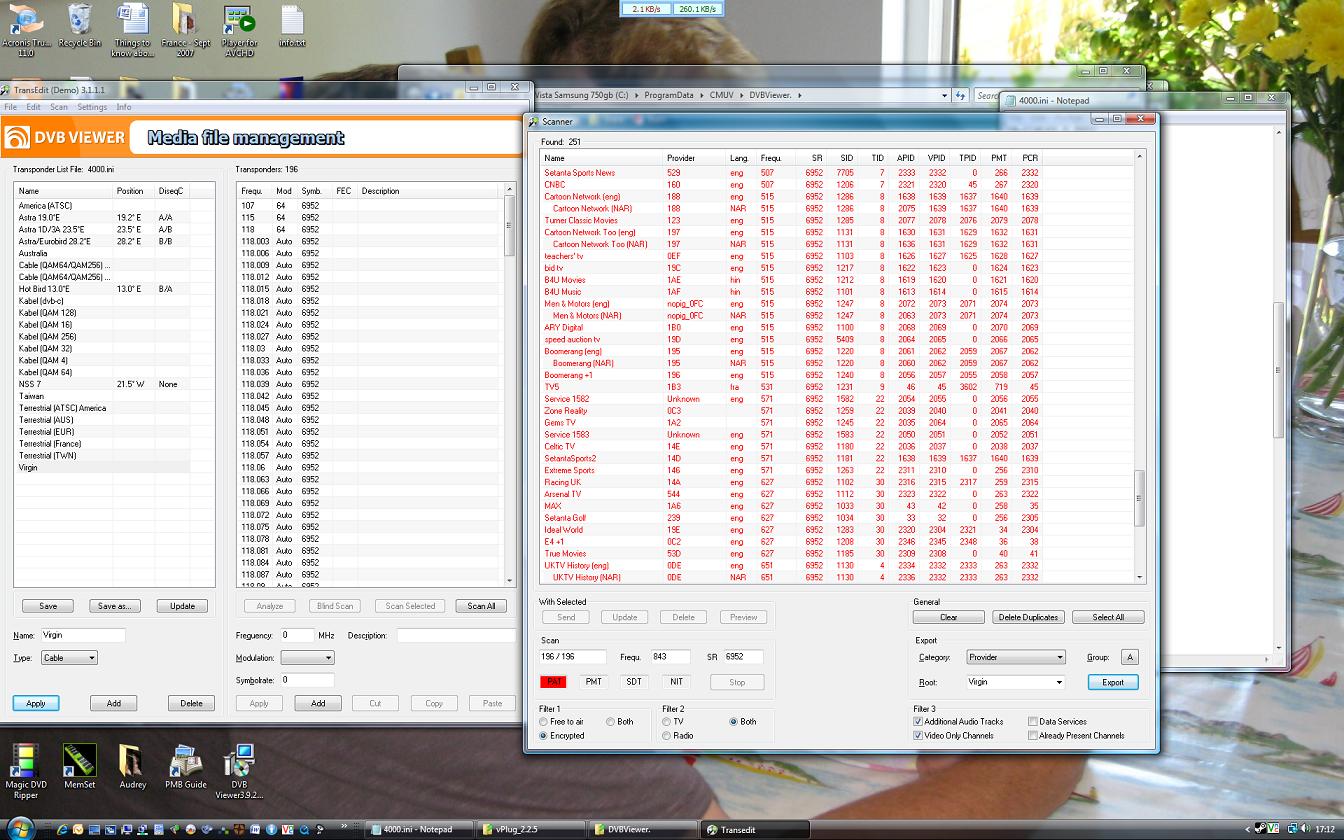Open the Edit menu in TransEdit
The width and height of the screenshot is (1344, 840).
33,107
